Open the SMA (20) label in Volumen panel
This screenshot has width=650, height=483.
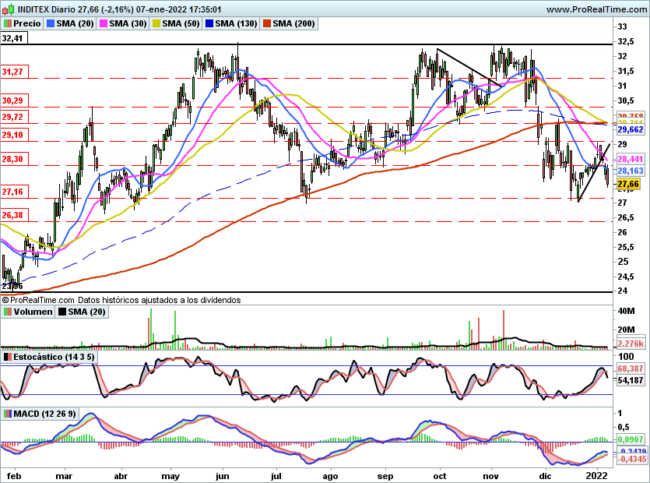[87, 312]
